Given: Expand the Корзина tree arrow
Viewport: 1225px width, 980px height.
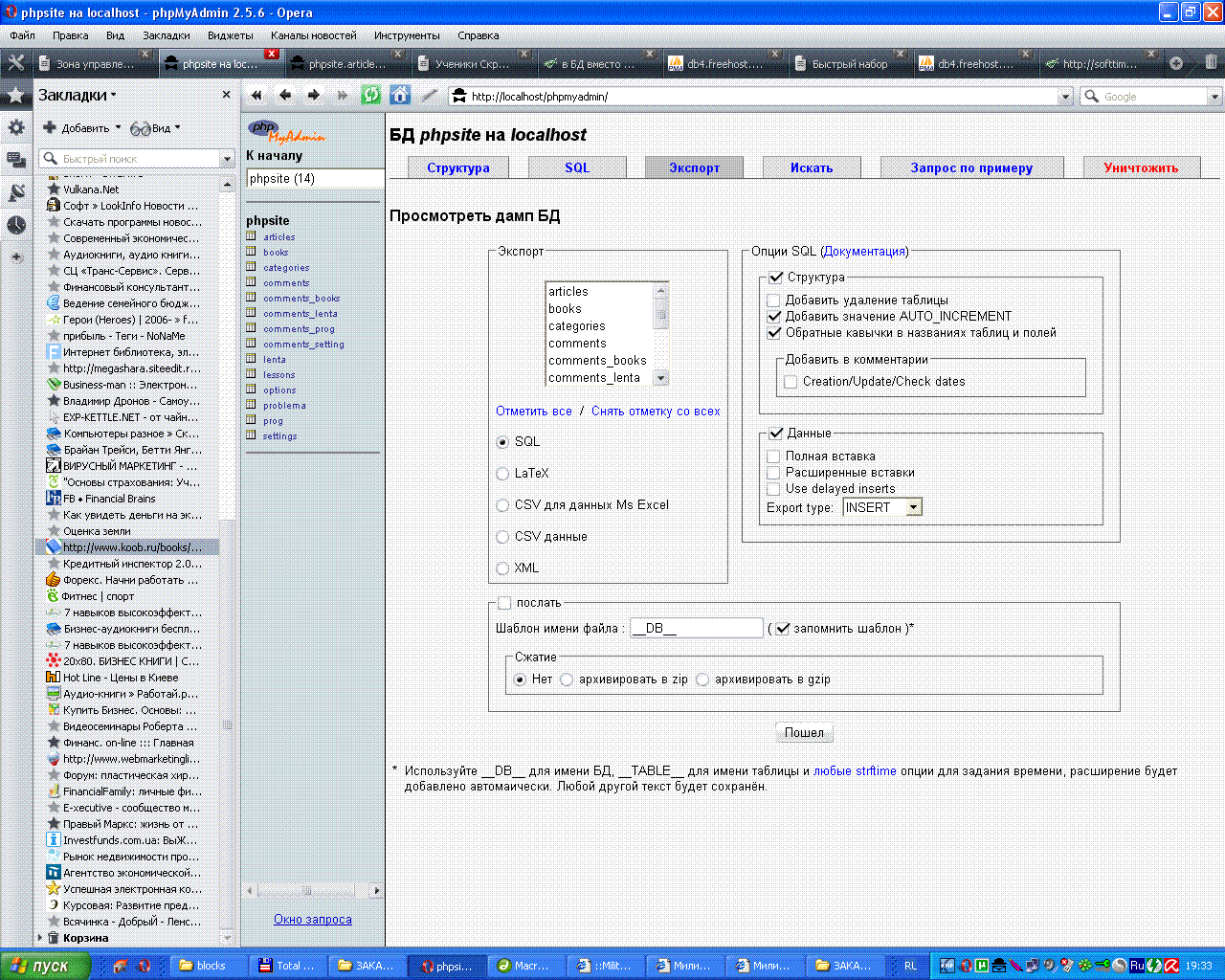Looking at the screenshot, I should pos(39,938).
